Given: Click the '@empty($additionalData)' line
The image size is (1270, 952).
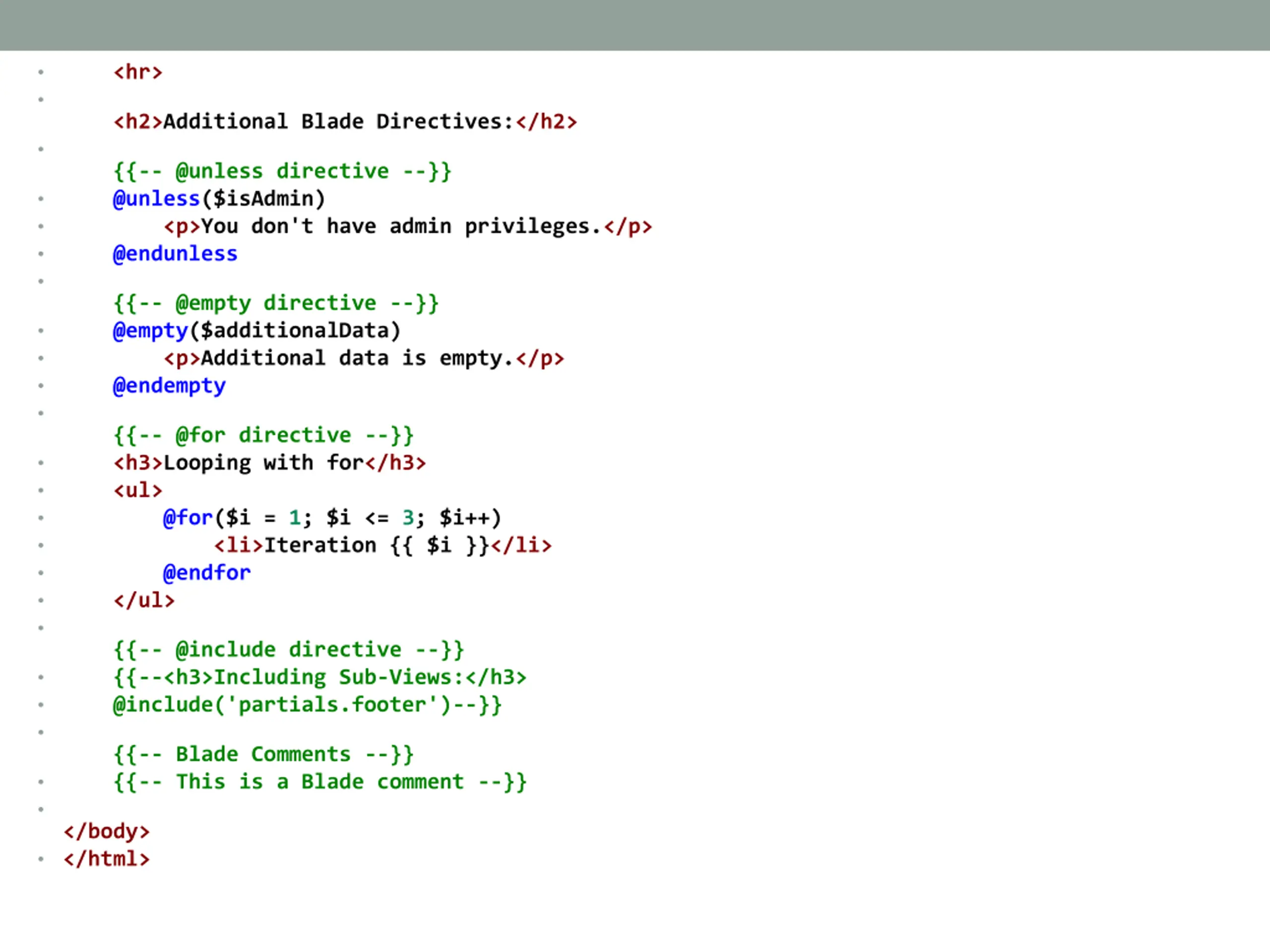Looking at the screenshot, I should pos(256,331).
